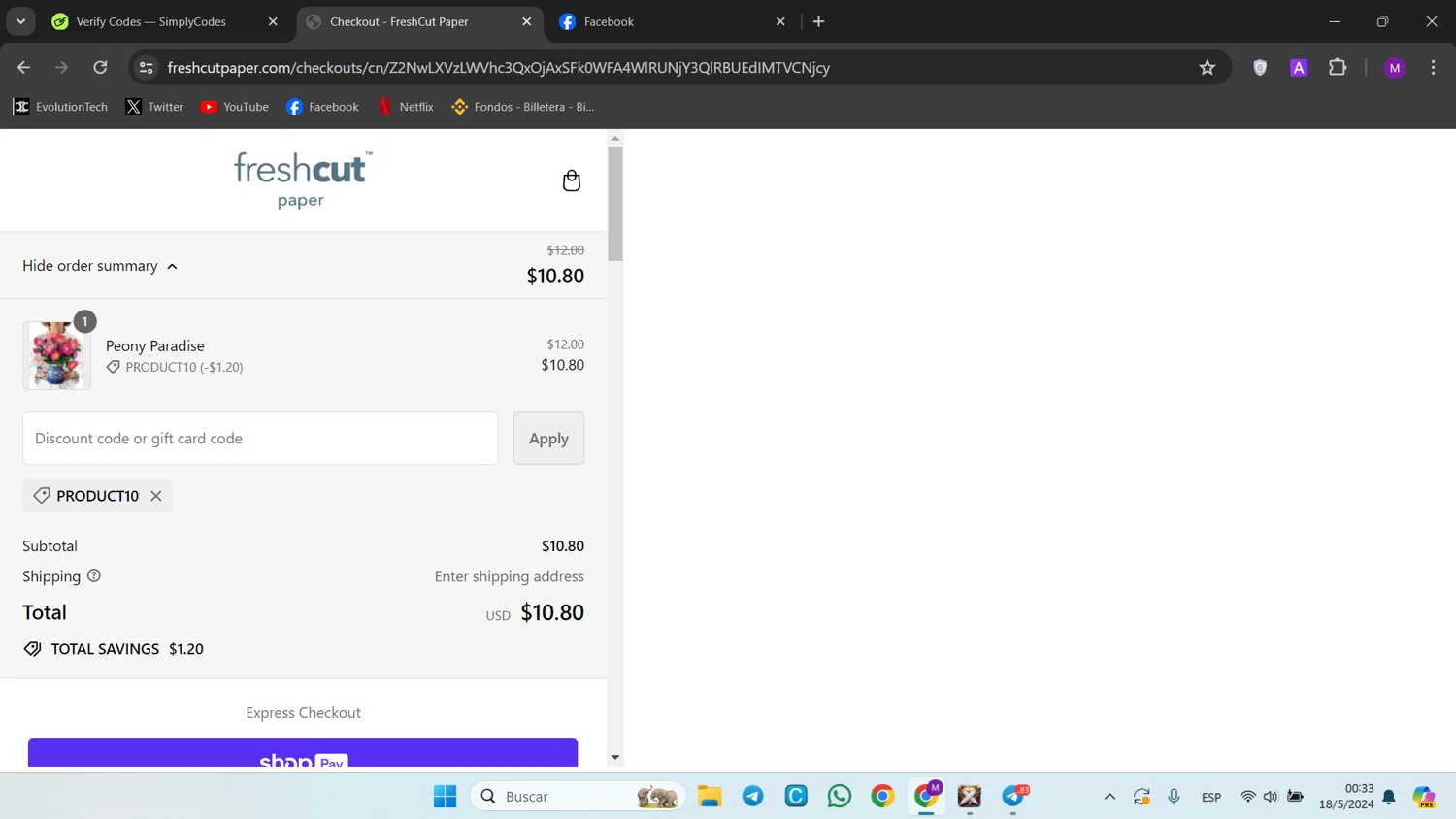
Task: Click the microphone icon in system tray
Action: [1174, 797]
